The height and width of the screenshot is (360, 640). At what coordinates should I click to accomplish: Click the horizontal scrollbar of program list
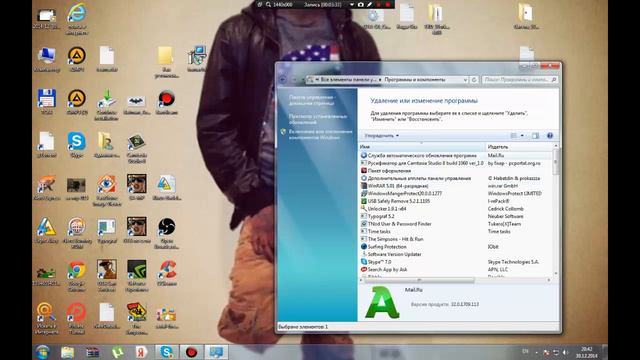[419, 280]
